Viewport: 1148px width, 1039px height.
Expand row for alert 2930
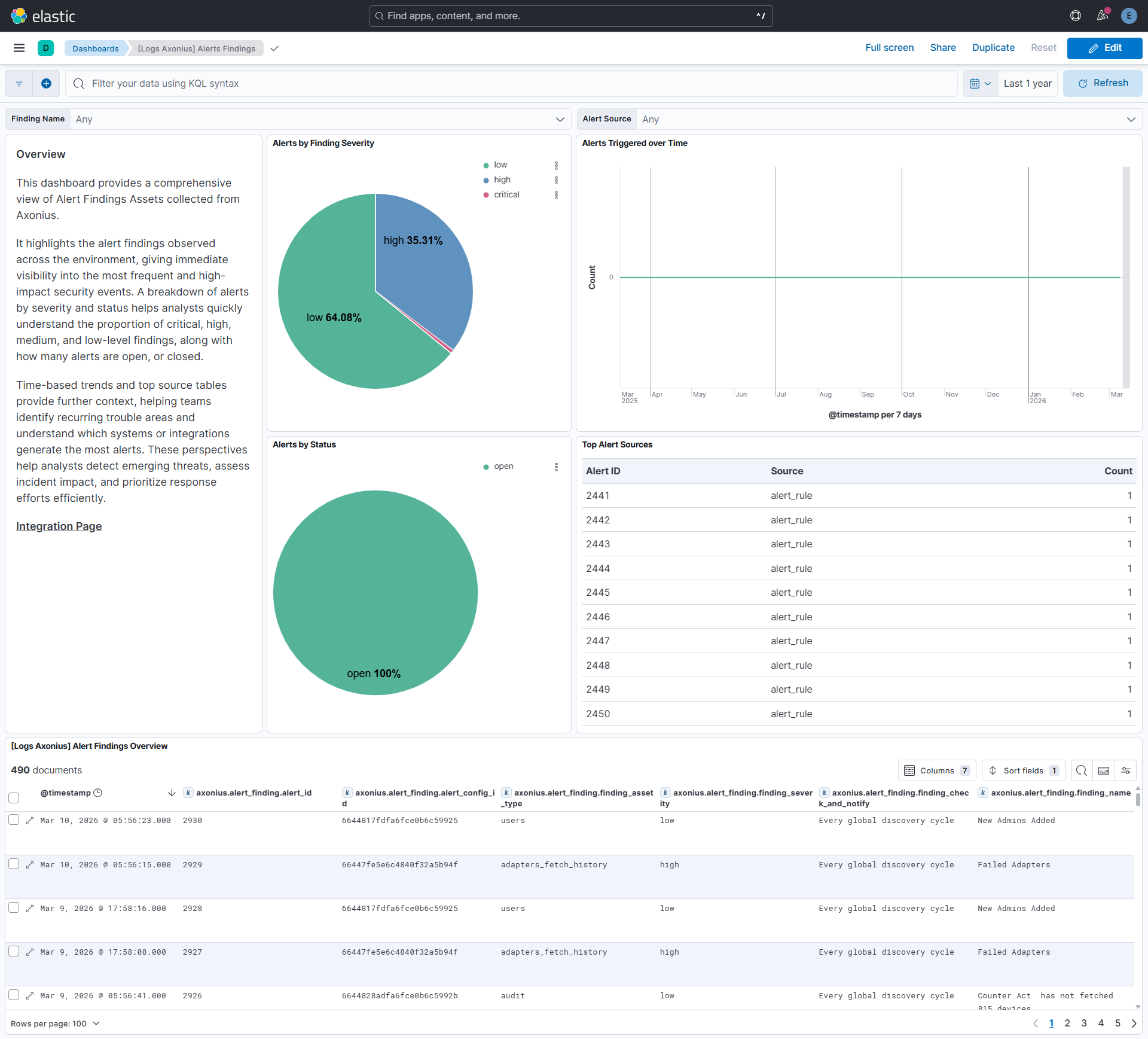(30, 820)
